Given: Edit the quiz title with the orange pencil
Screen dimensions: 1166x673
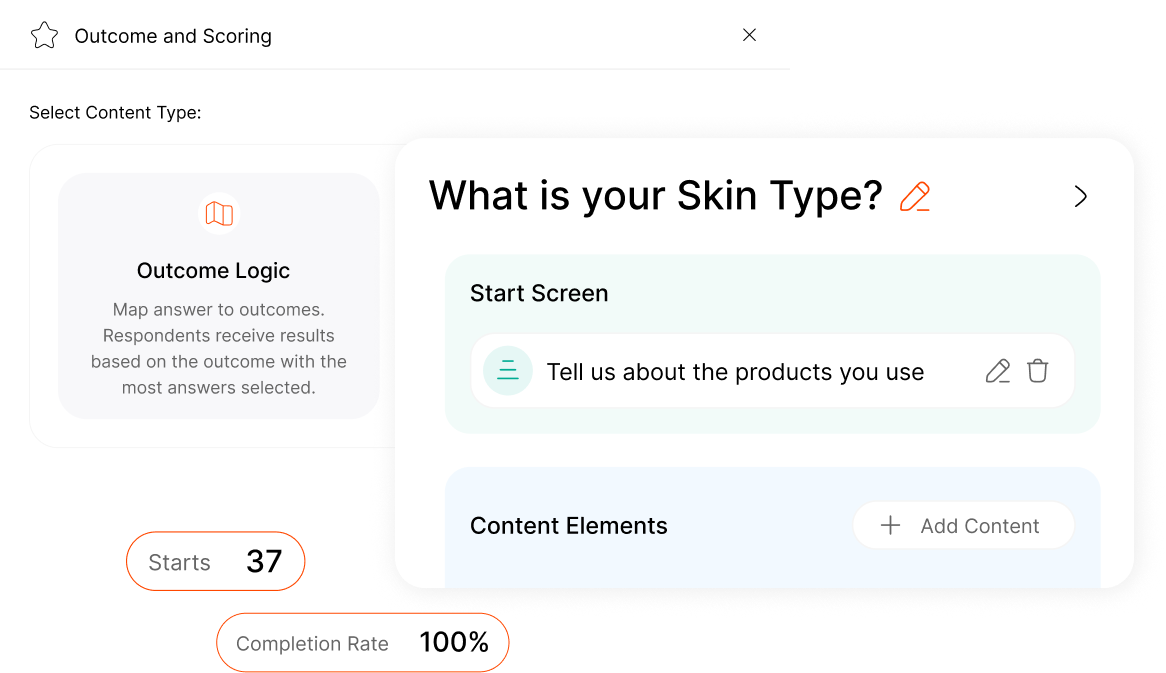Looking at the screenshot, I should click(914, 196).
